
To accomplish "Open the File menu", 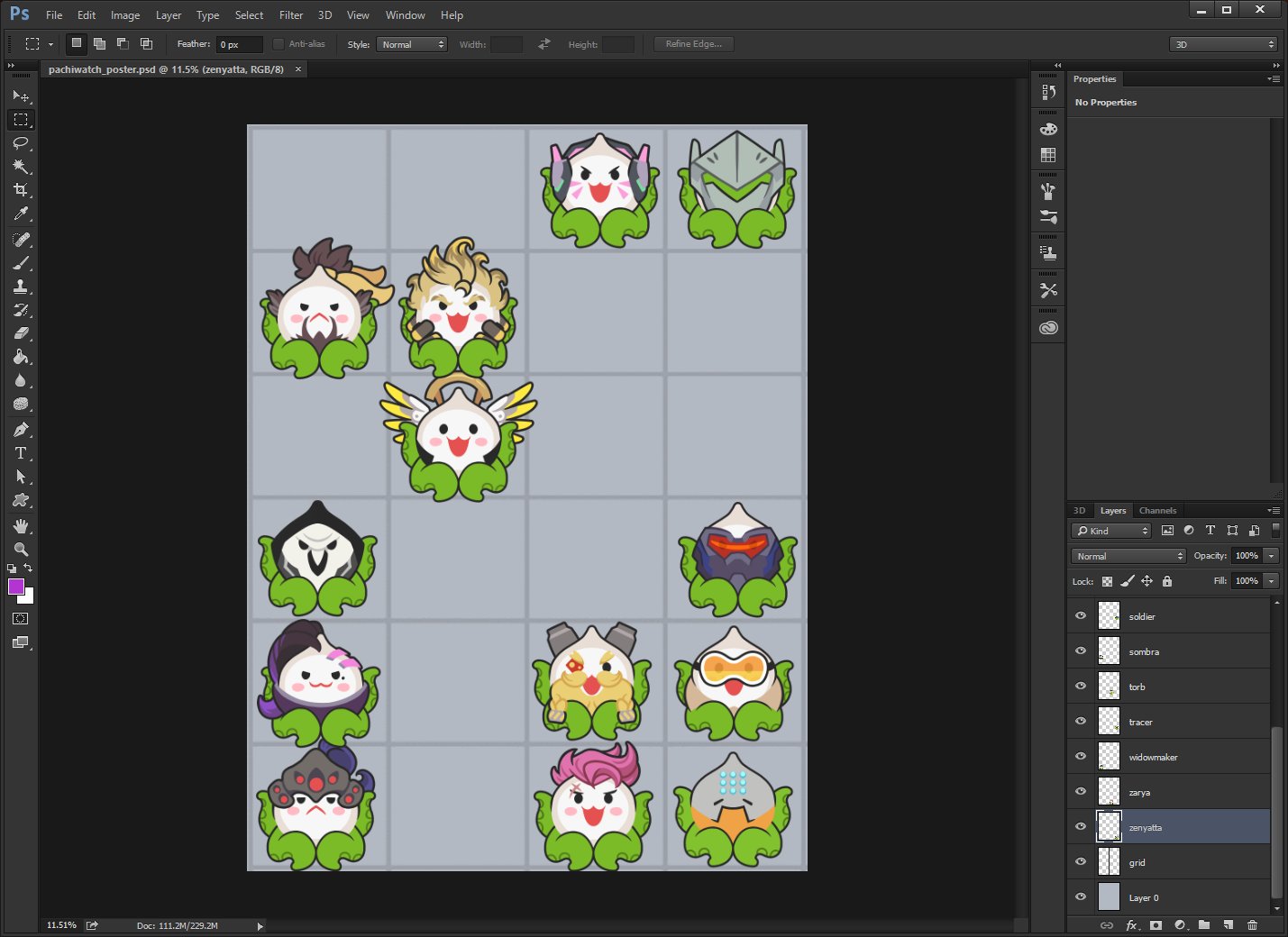I will click(54, 15).
